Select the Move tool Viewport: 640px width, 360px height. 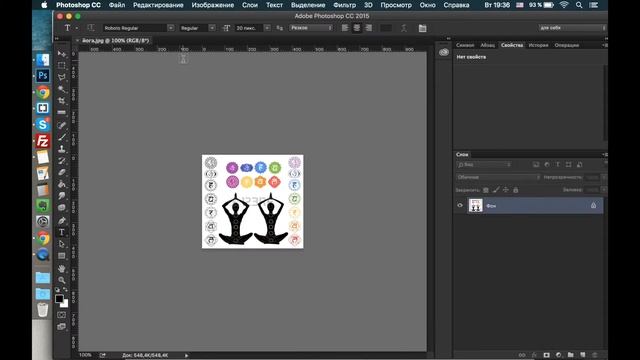[62, 54]
